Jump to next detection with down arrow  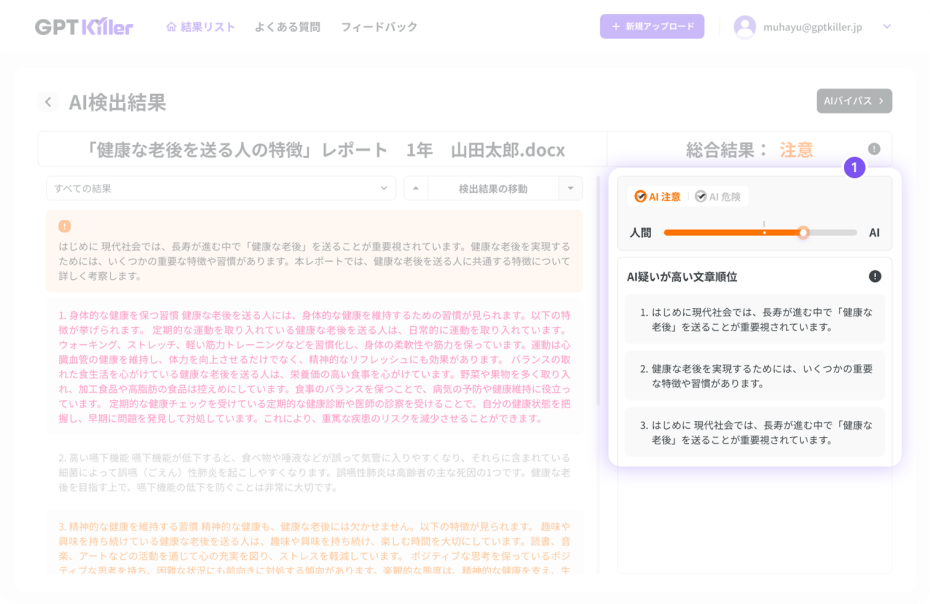point(571,189)
